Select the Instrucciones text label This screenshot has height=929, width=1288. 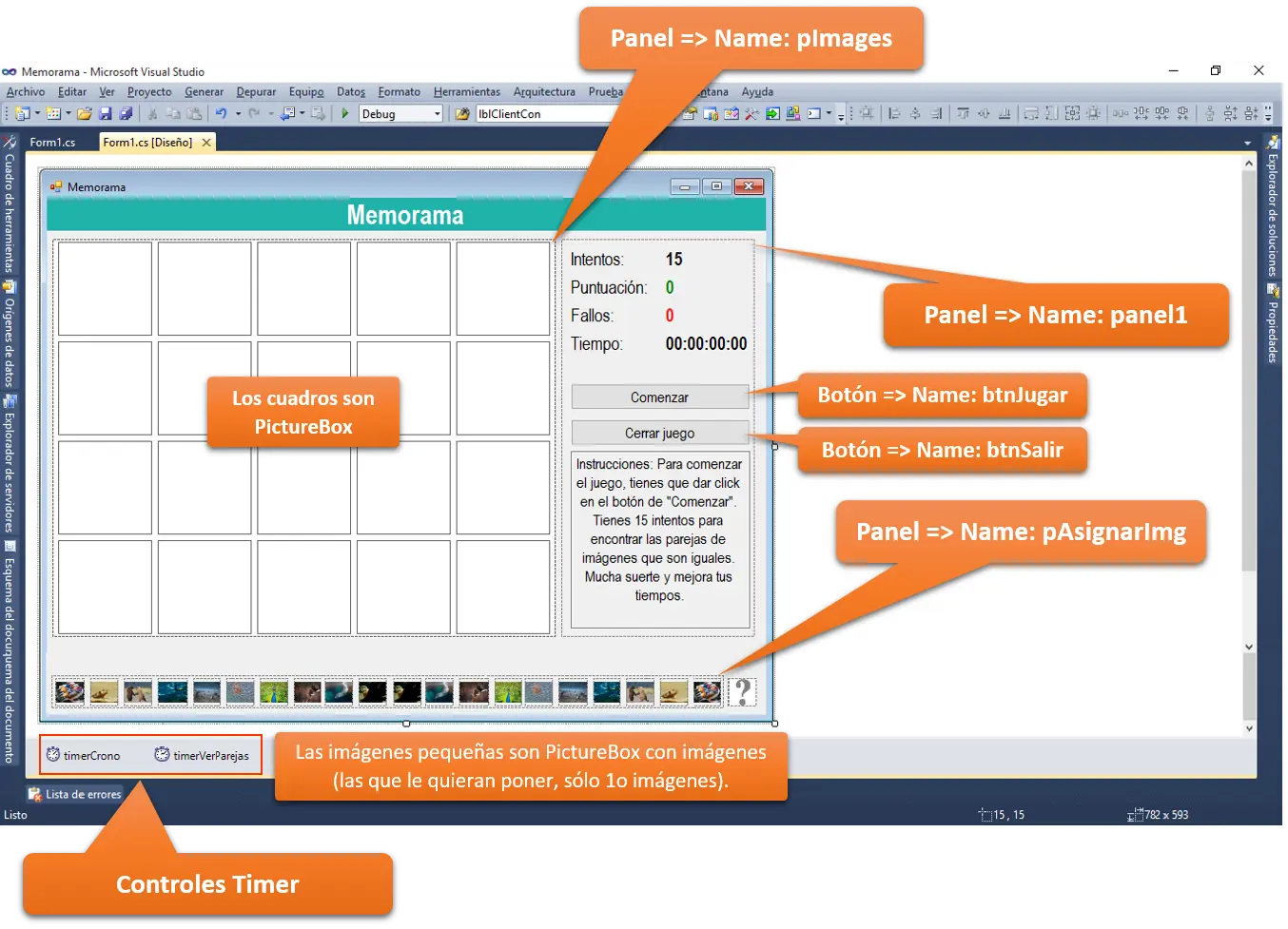click(x=659, y=539)
